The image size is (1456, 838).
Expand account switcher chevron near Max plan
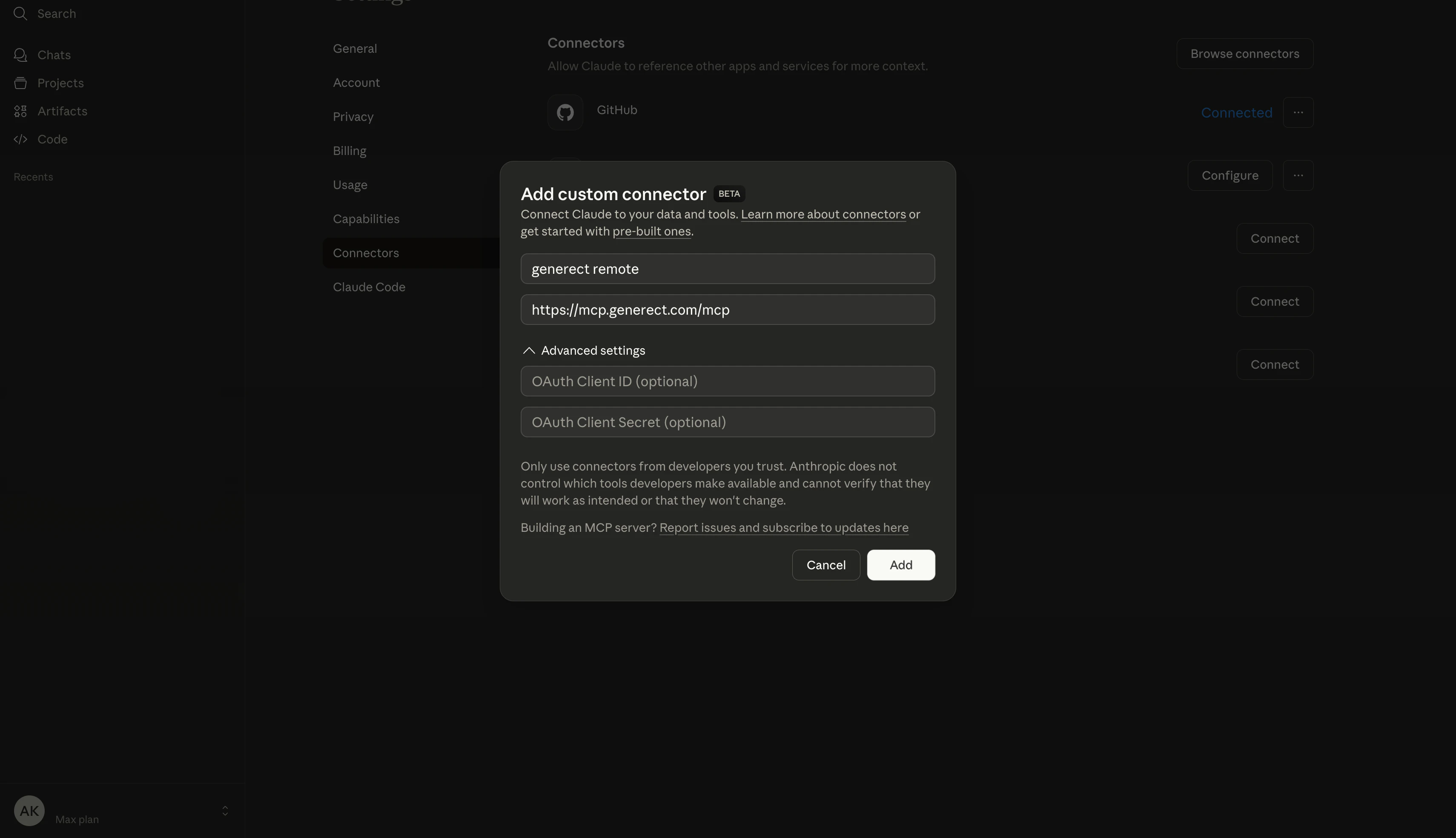click(225, 810)
